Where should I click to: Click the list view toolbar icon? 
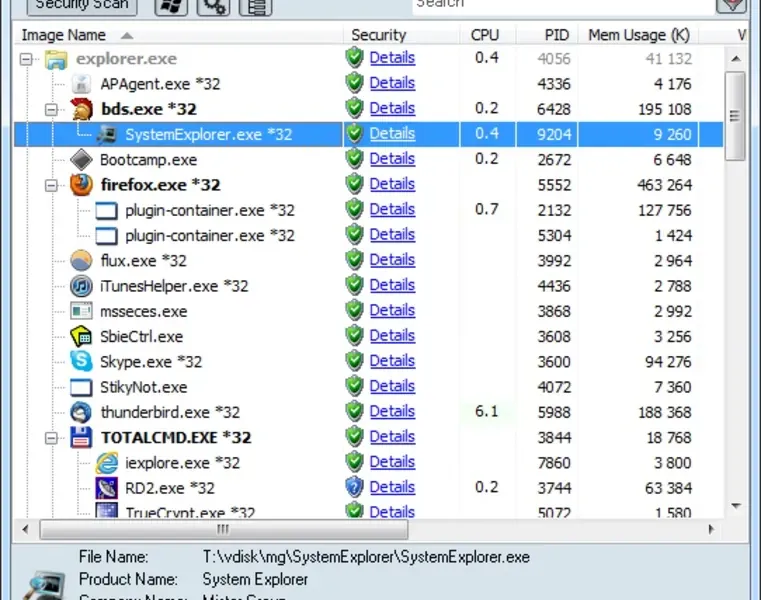pos(255,6)
